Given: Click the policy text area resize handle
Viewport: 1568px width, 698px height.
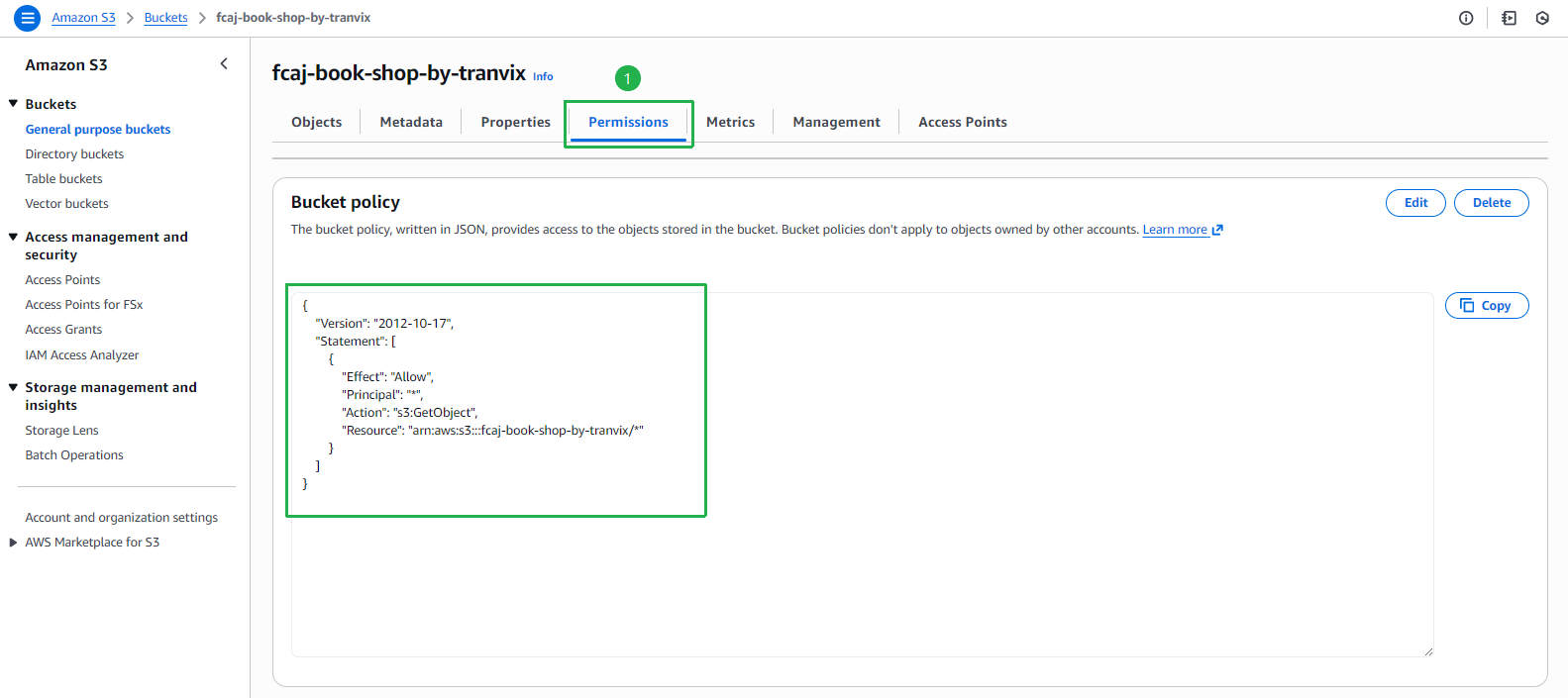Looking at the screenshot, I should [1427, 650].
